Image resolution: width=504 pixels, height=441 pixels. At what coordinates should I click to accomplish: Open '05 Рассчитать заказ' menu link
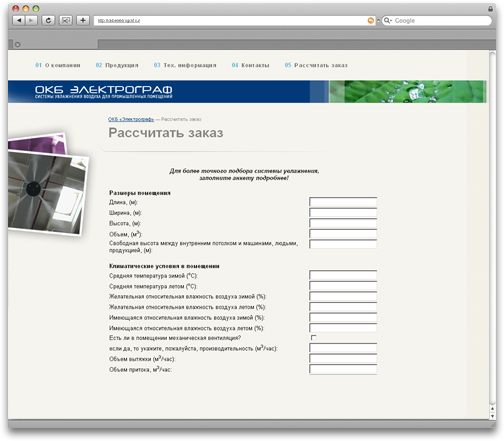pyautogui.click(x=316, y=65)
